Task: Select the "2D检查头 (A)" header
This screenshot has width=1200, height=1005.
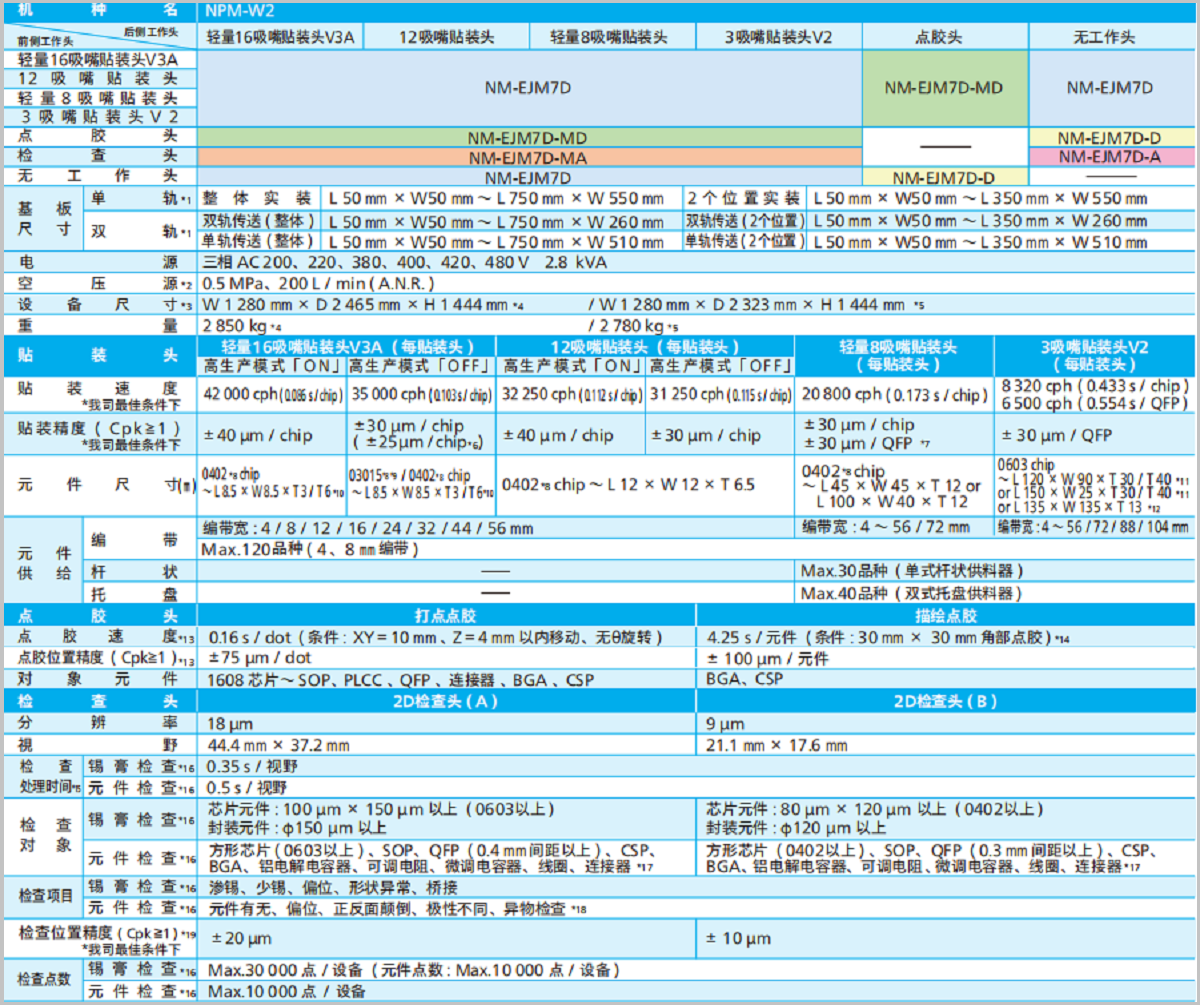Action: 446,702
